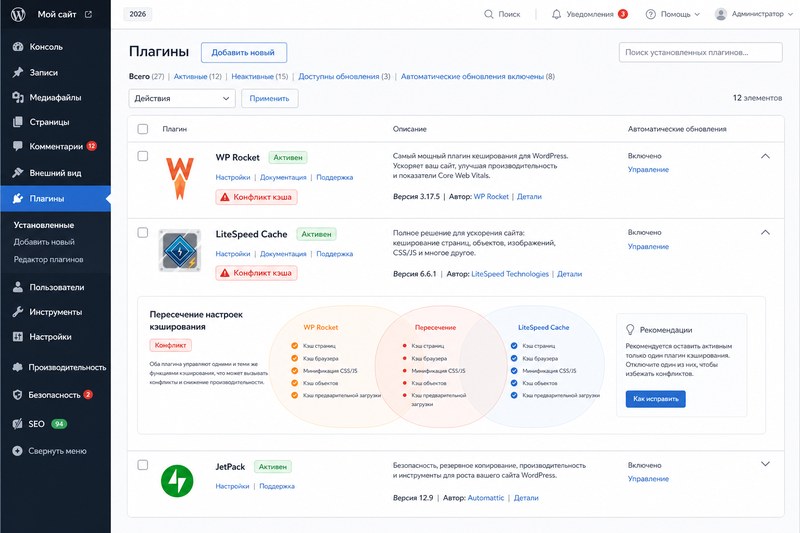Open the Действия bulk actions dropdown

182,98
